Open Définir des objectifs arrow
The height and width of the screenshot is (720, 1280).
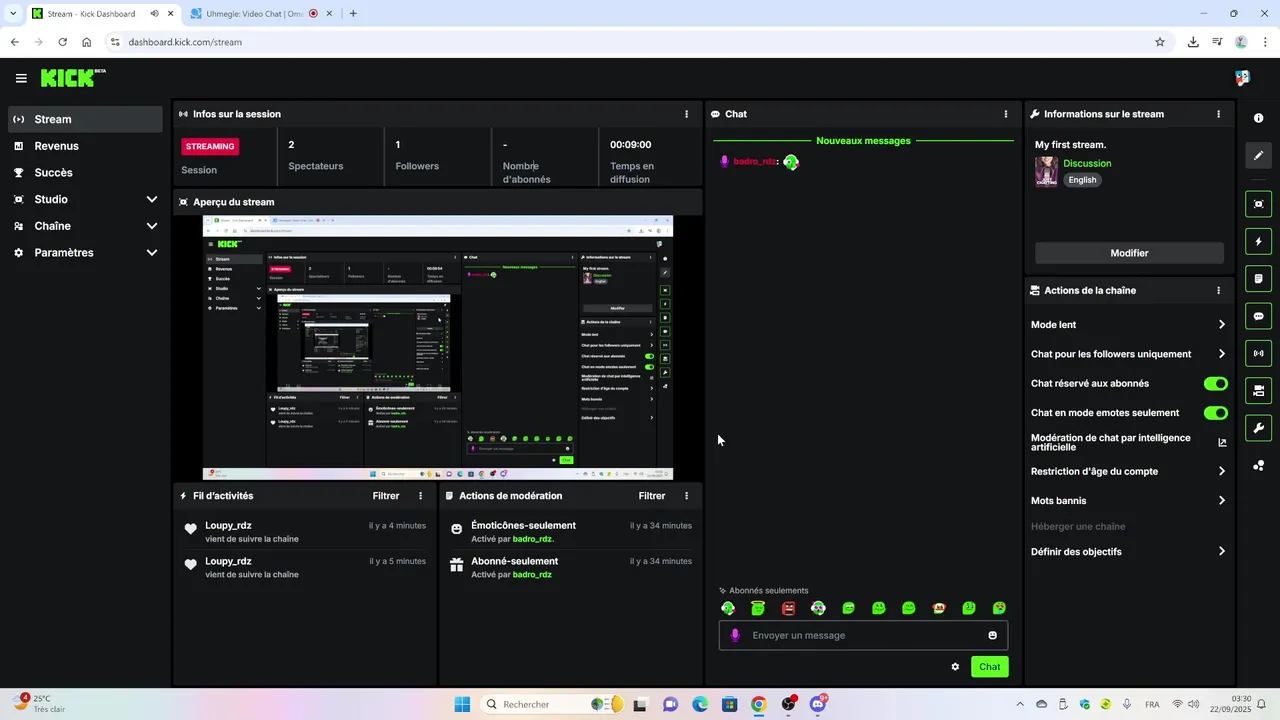(x=1222, y=552)
